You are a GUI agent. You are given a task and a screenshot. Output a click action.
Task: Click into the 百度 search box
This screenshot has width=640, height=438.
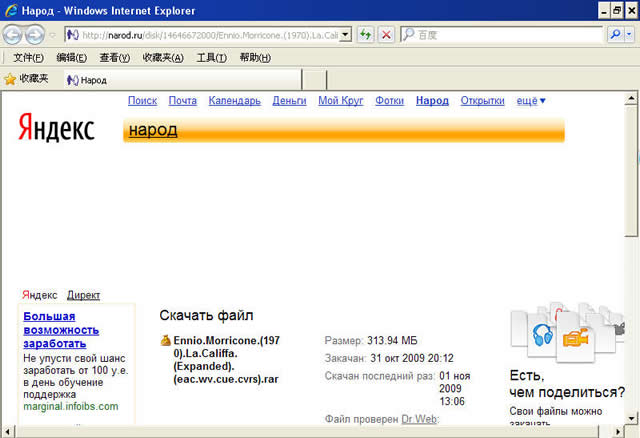[x=502, y=35]
